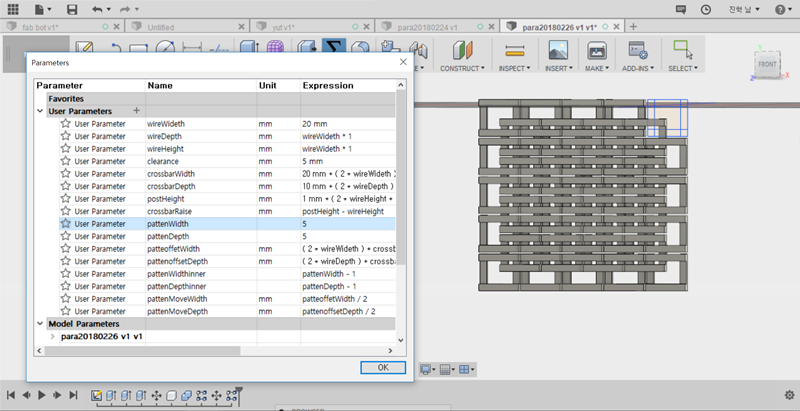
Task: Toggle favorite star for clearance parameter
Action: (x=66, y=161)
